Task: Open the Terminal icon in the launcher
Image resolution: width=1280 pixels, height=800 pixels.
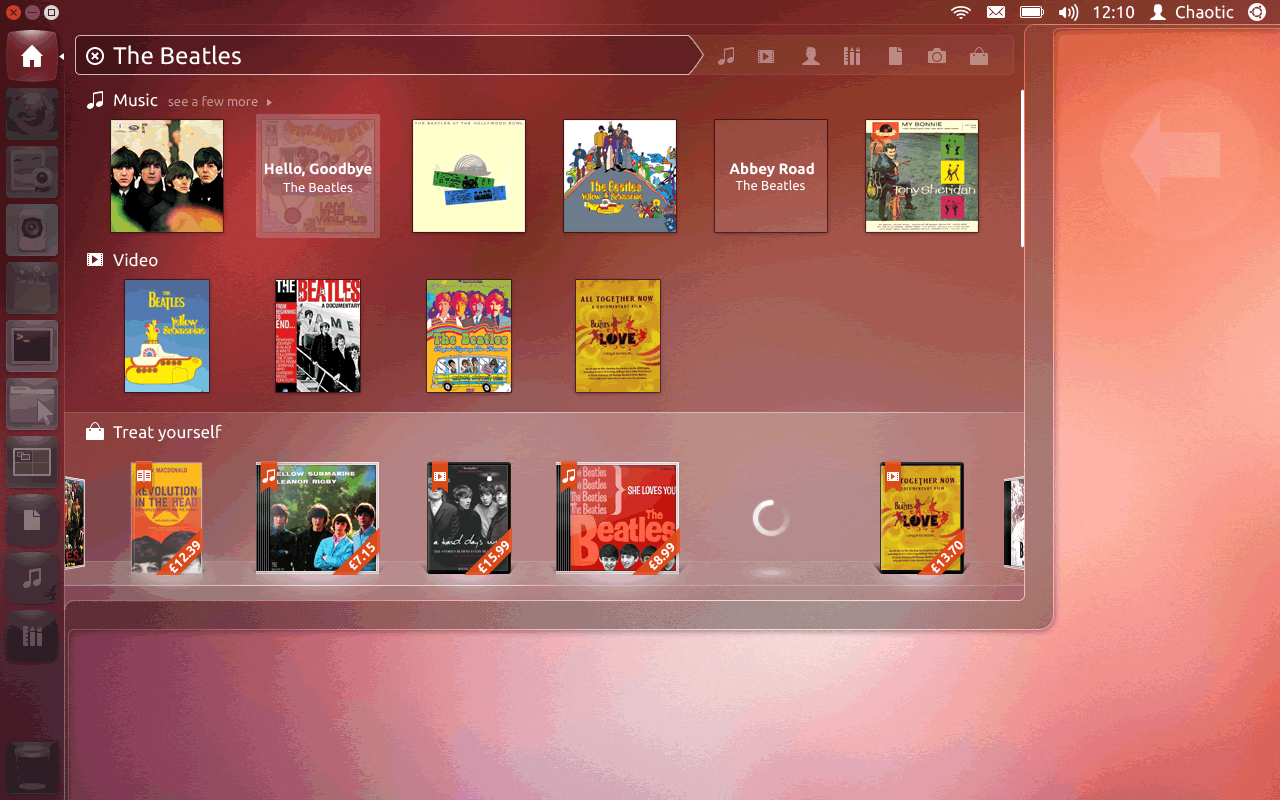Action: [32, 346]
